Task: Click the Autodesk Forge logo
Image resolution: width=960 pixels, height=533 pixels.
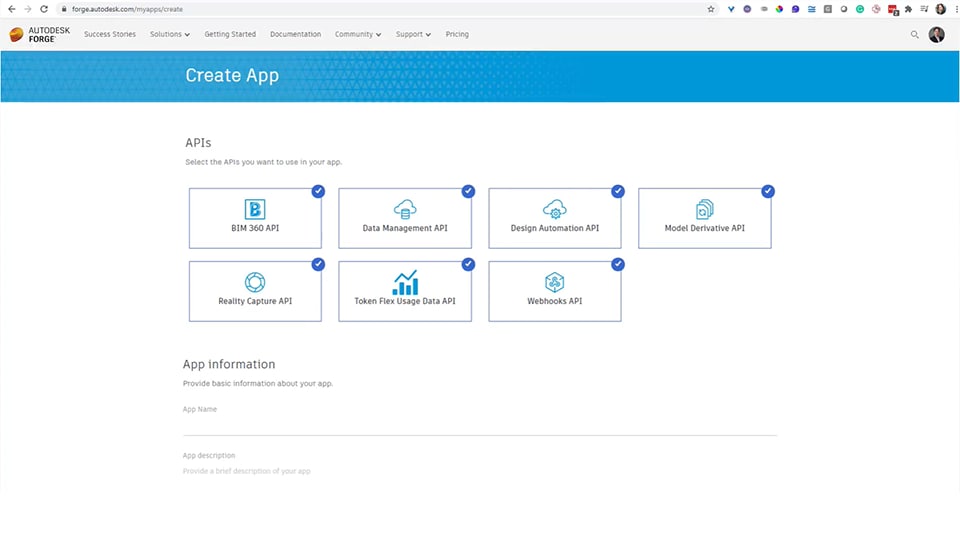Action: (40, 34)
